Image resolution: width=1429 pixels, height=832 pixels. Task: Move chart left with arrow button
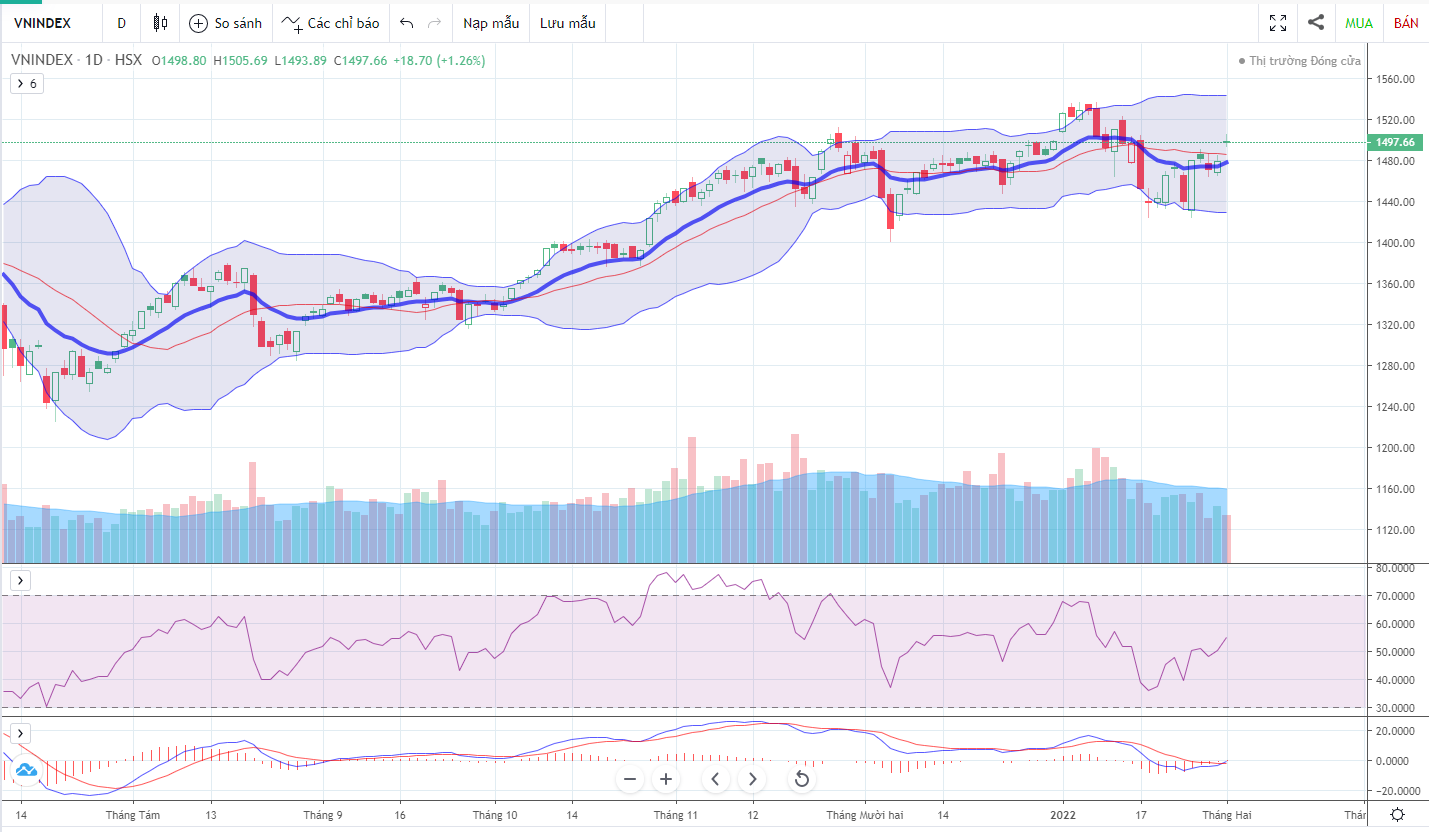point(715,779)
